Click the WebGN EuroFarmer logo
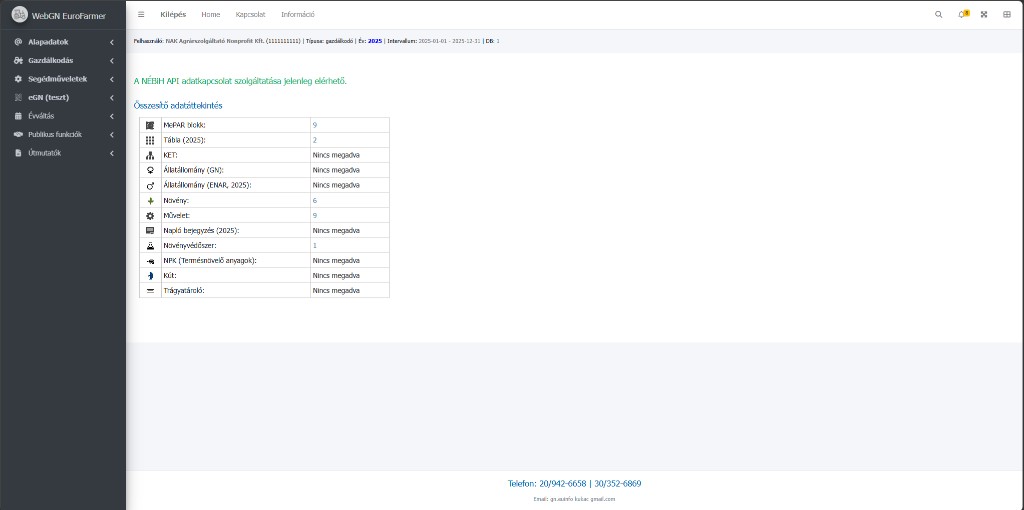Viewport: 1024px width, 510px height. click(20, 14)
